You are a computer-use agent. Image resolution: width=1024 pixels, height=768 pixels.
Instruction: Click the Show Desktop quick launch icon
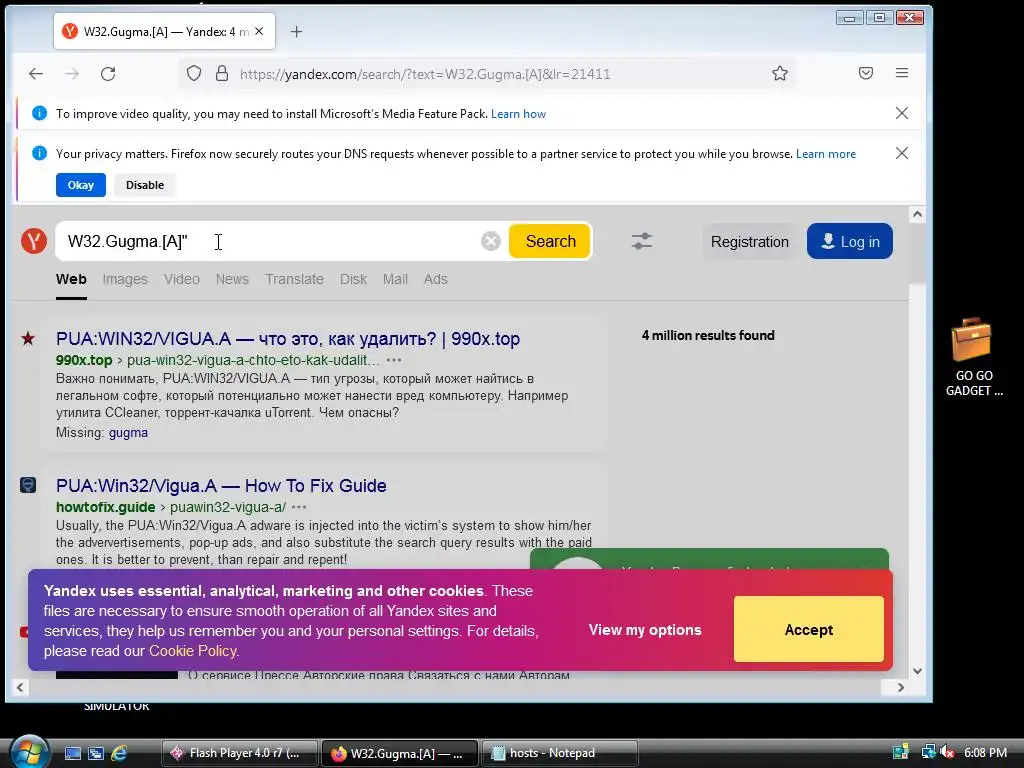(x=72, y=753)
